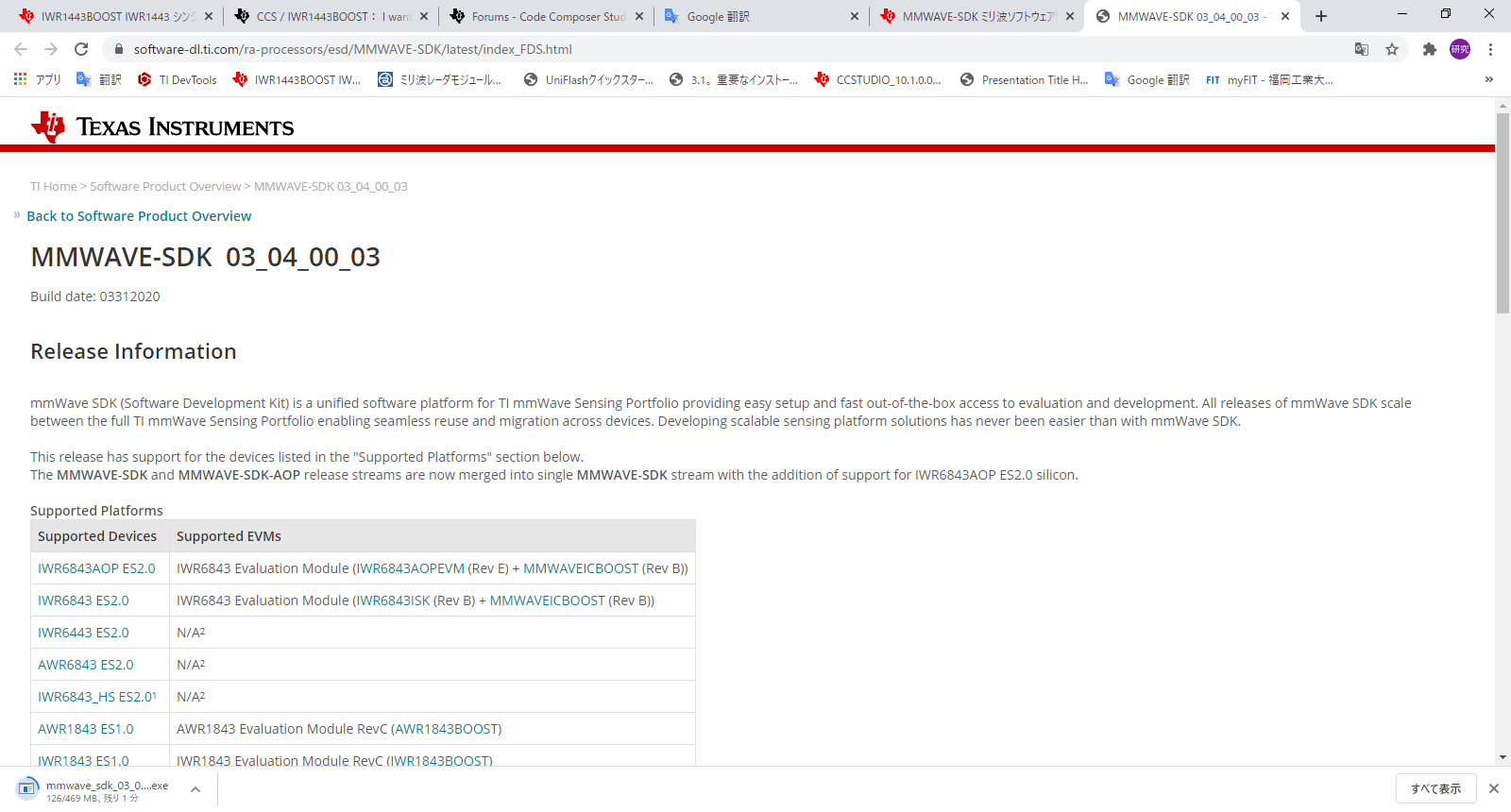Open the IWR6843AOPEVM EVM link
The height and width of the screenshot is (812, 1511).
[x=411, y=568]
